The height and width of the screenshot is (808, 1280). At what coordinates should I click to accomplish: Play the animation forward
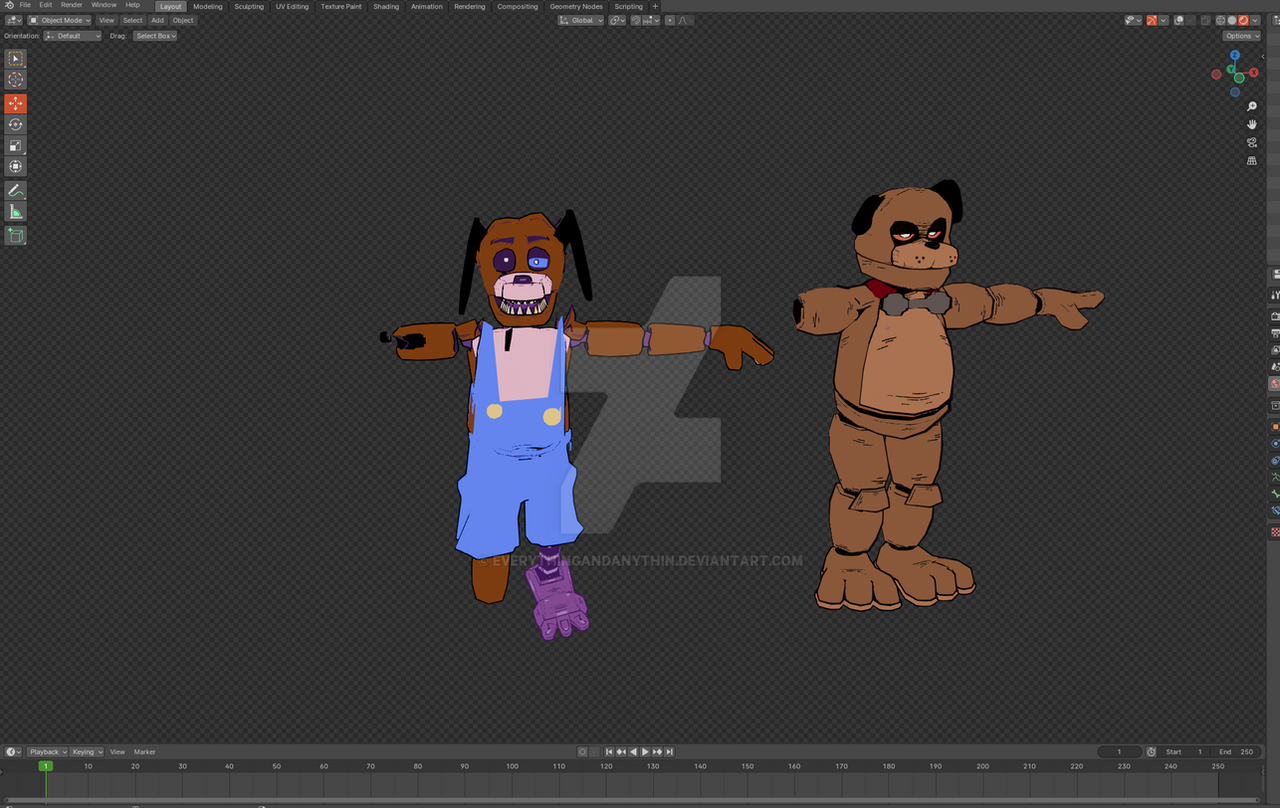click(x=645, y=752)
